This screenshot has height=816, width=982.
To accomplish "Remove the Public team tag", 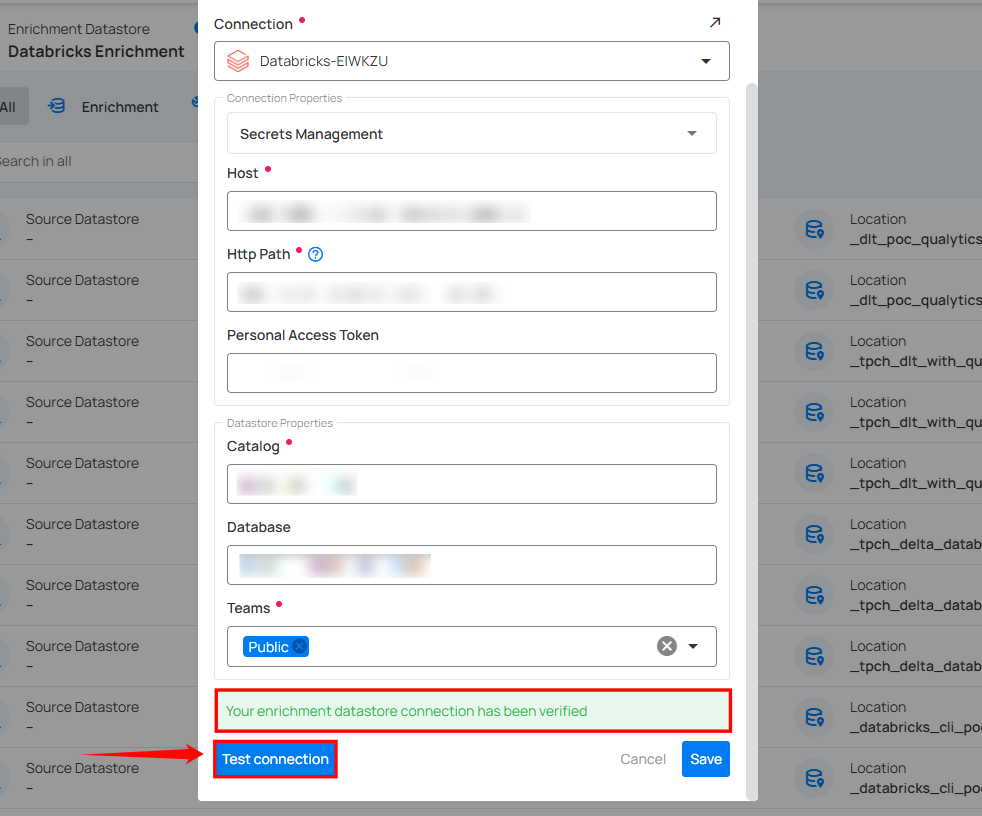I will coord(300,646).
